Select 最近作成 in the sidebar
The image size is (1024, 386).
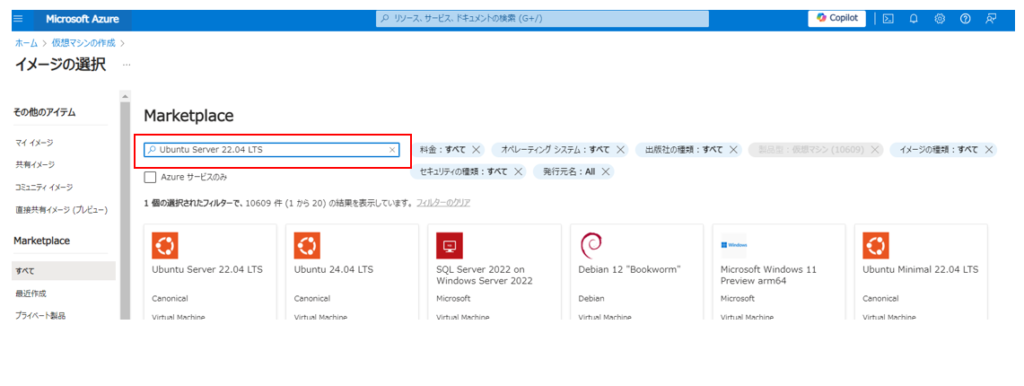pos(31,293)
